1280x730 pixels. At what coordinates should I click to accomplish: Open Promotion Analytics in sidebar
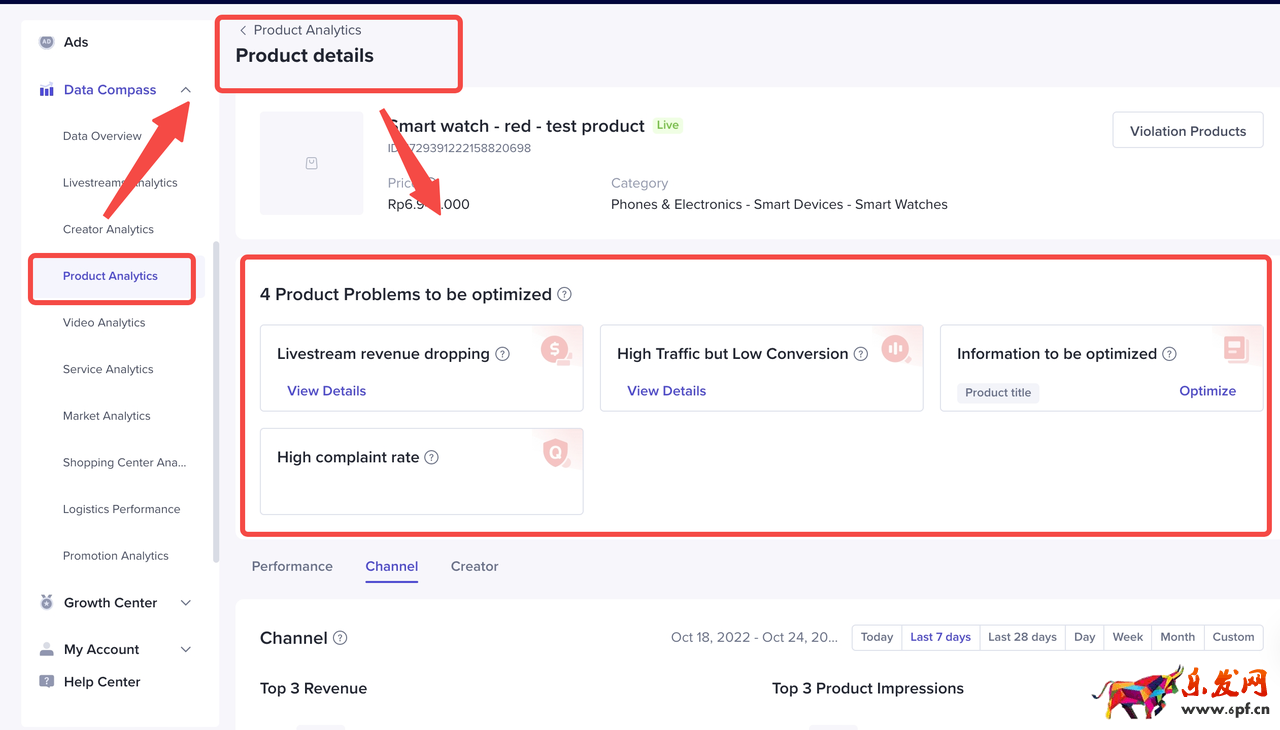(116, 556)
